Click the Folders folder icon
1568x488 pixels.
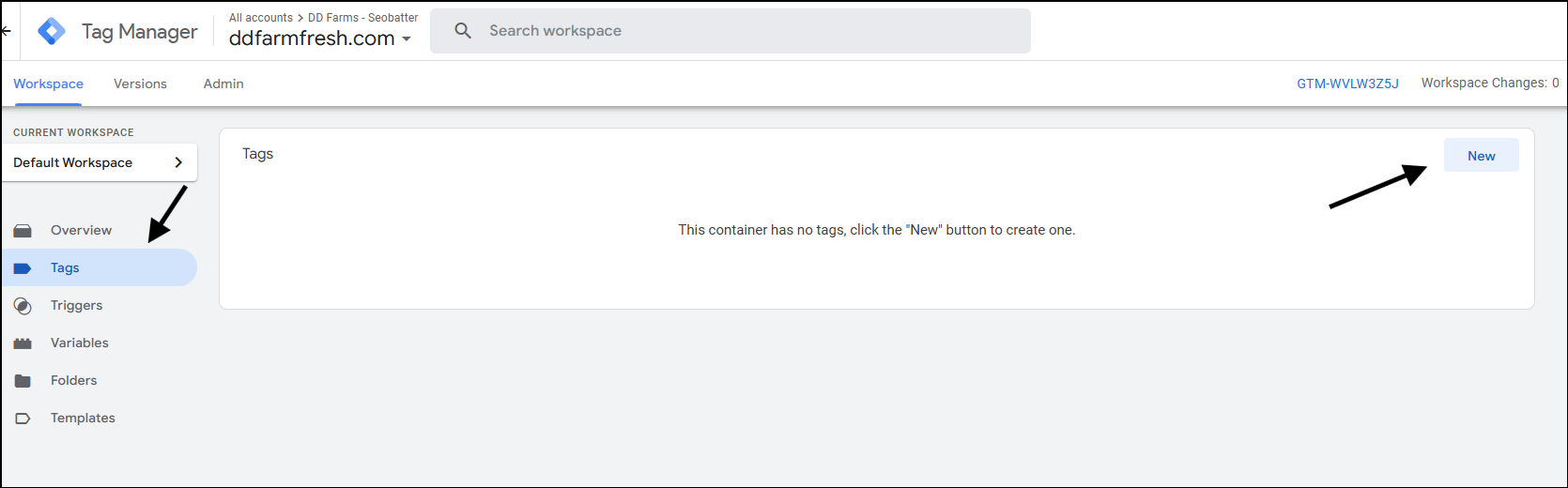pos(23,381)
